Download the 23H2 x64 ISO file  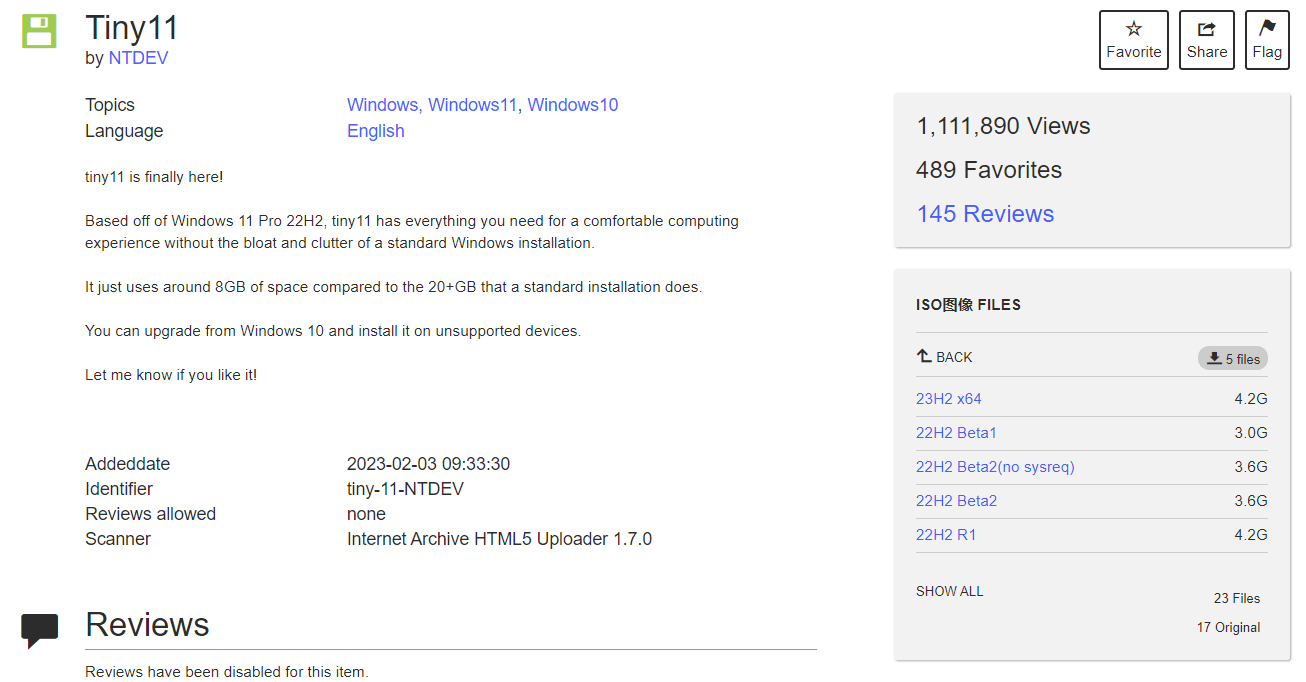click(x=948, y=399)
